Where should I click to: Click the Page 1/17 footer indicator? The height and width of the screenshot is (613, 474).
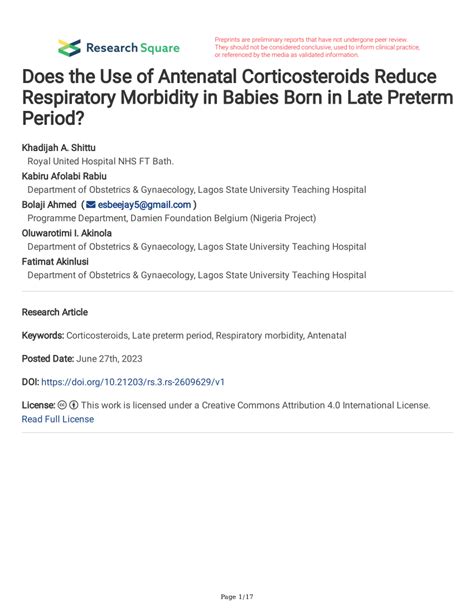pos(237,597)
